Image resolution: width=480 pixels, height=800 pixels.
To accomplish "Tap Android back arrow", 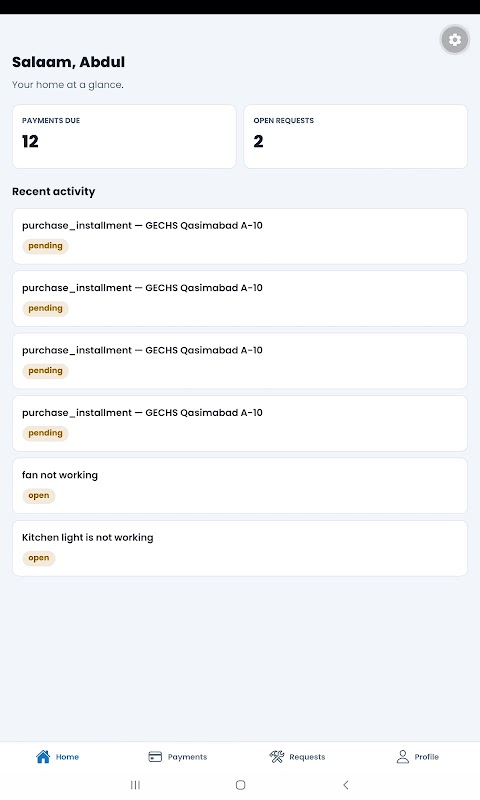I will point(346,785).
